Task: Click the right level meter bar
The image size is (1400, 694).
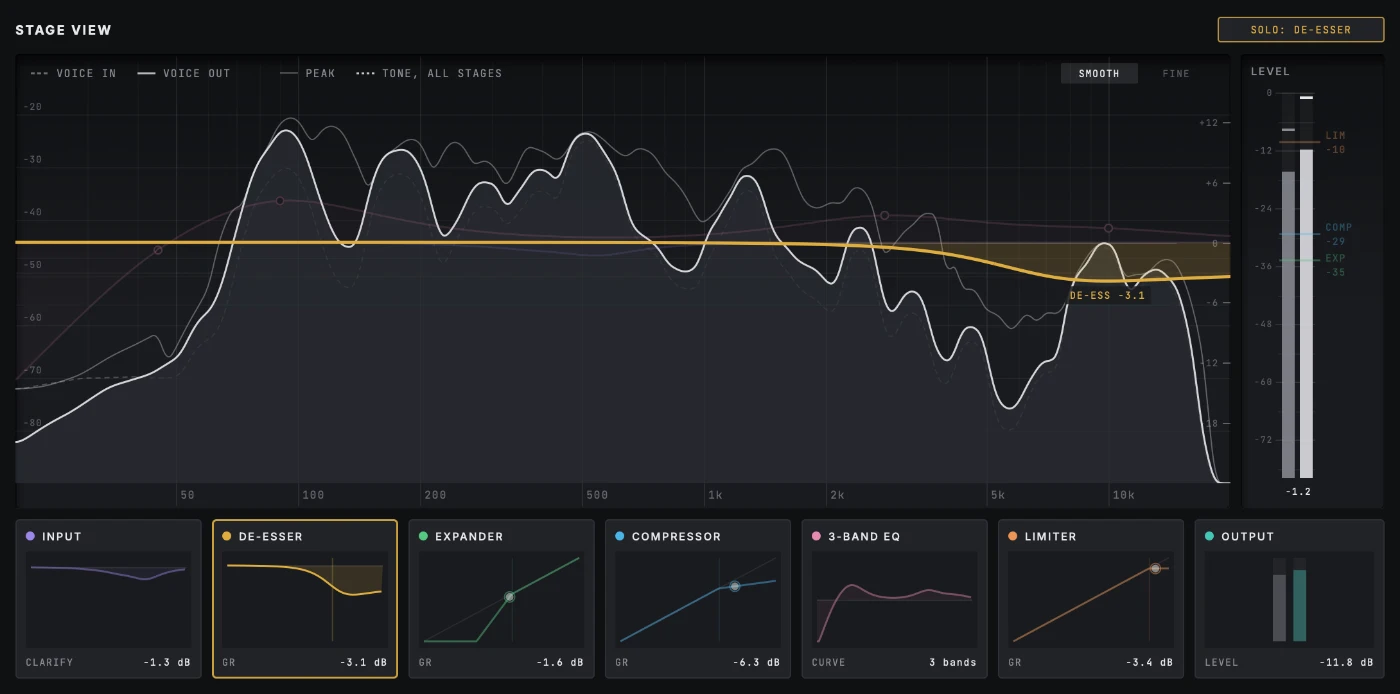Action: click(x=1306, y=314)
